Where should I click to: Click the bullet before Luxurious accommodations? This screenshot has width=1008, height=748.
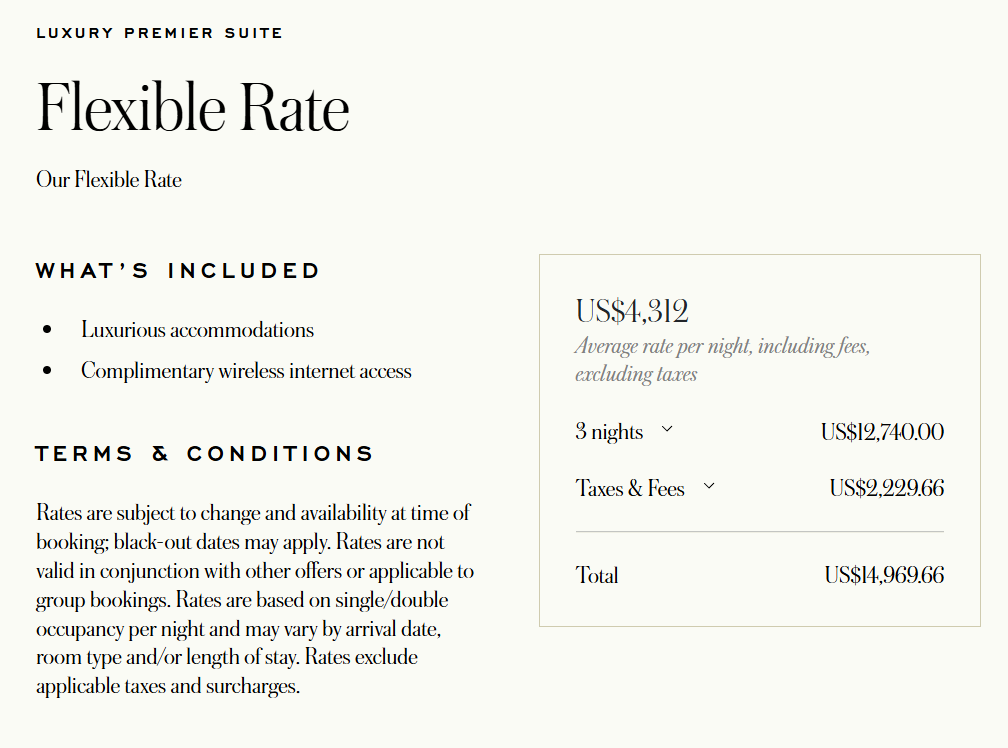[x=47, y=330]
